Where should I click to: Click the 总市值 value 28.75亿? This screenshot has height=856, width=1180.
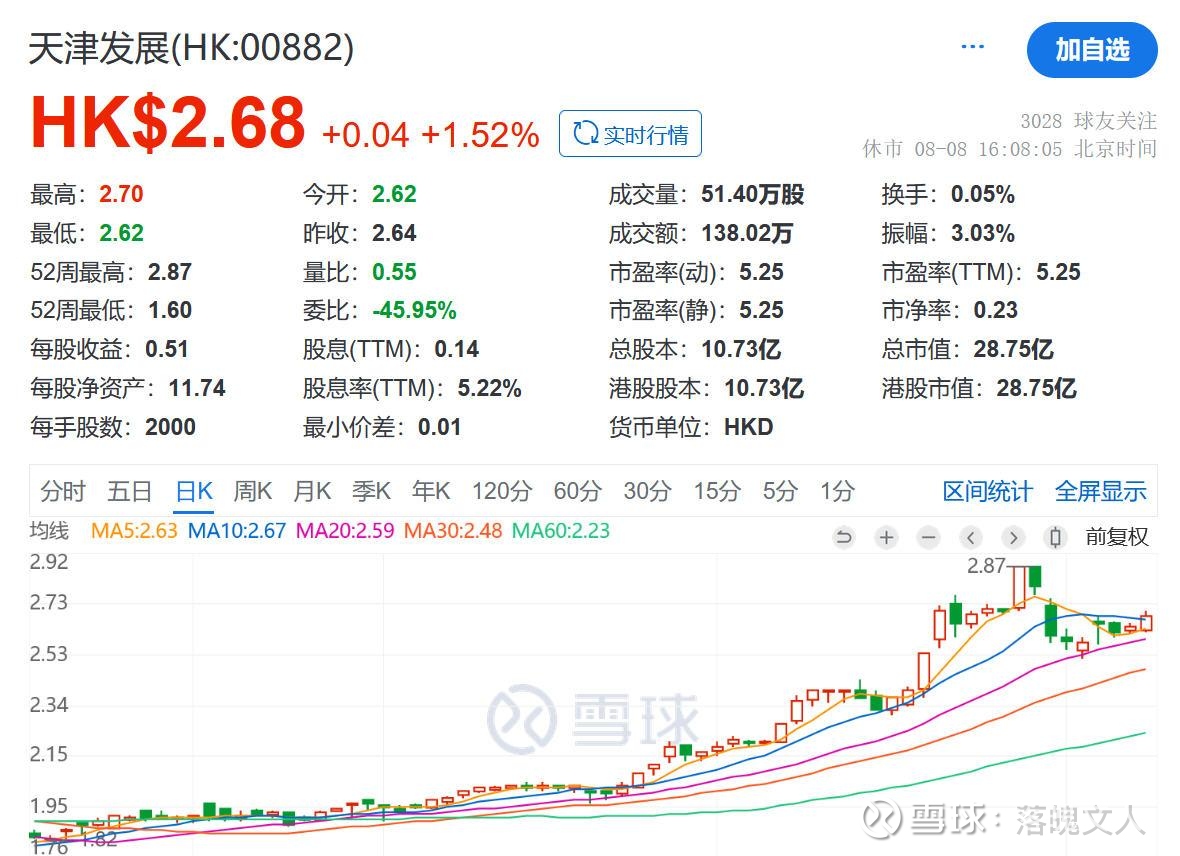(1013, 349)
